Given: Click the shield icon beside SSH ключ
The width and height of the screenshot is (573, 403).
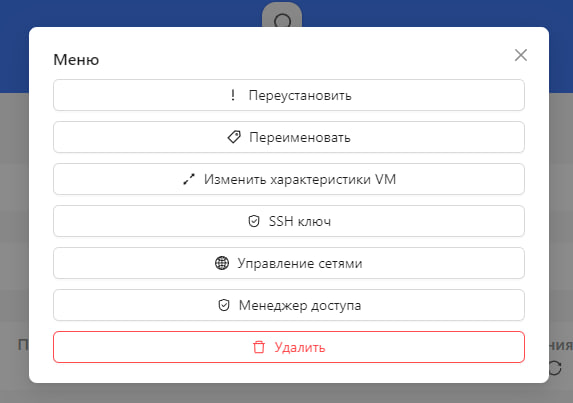Looking at the screenshot, I should coord(254,221).
